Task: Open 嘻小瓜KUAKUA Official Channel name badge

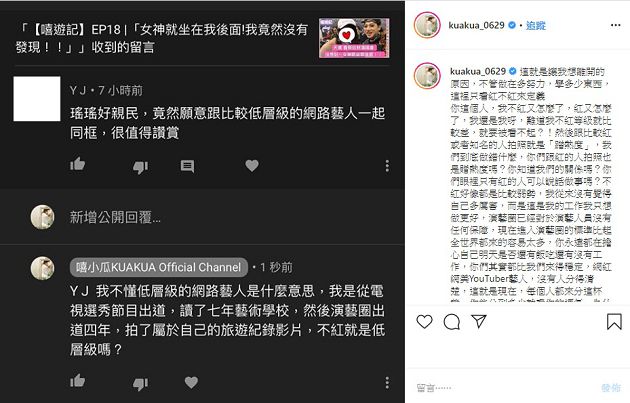Action: tap(159, 267)
